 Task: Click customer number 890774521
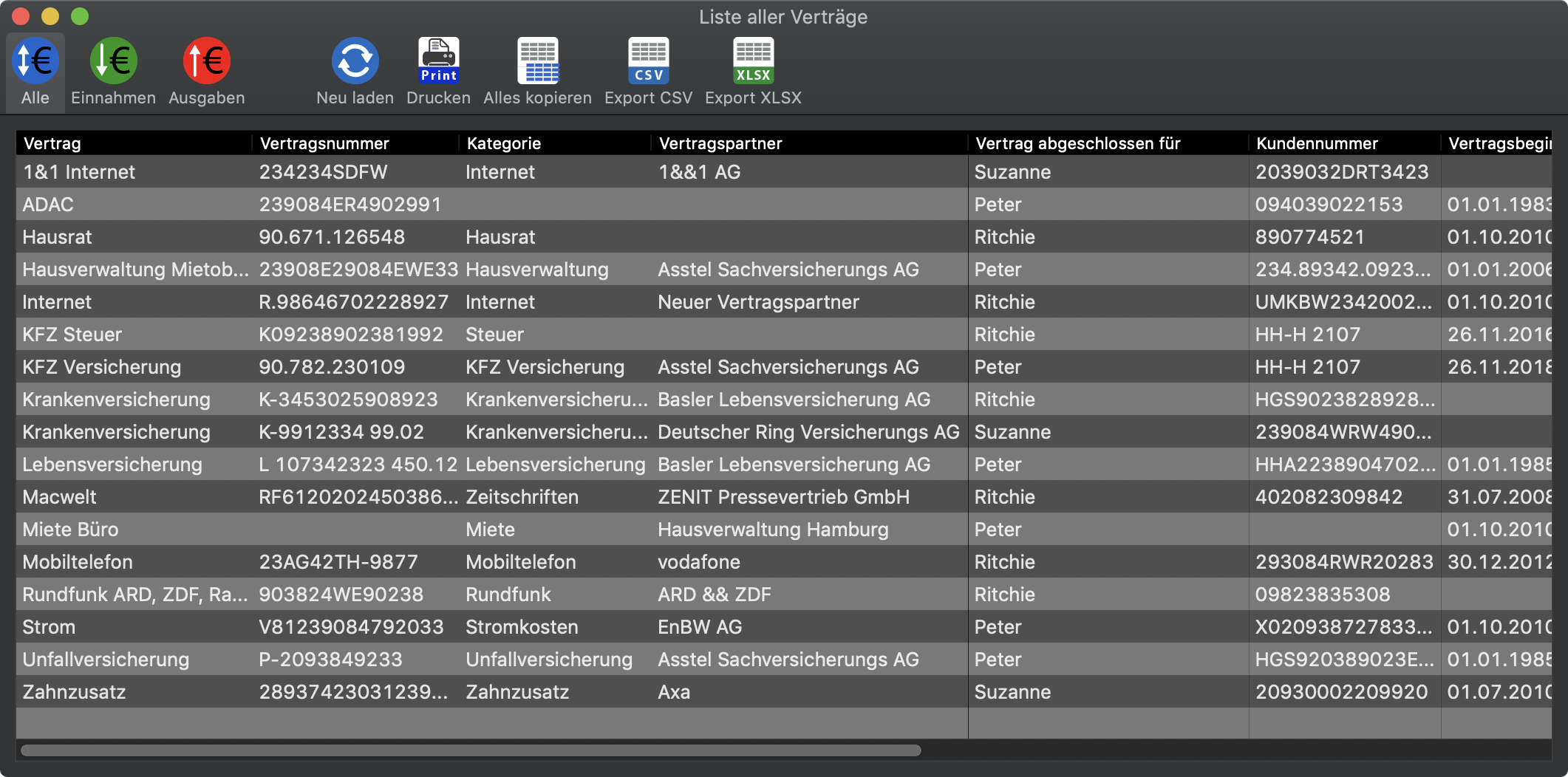click(x=1309, y=237)
